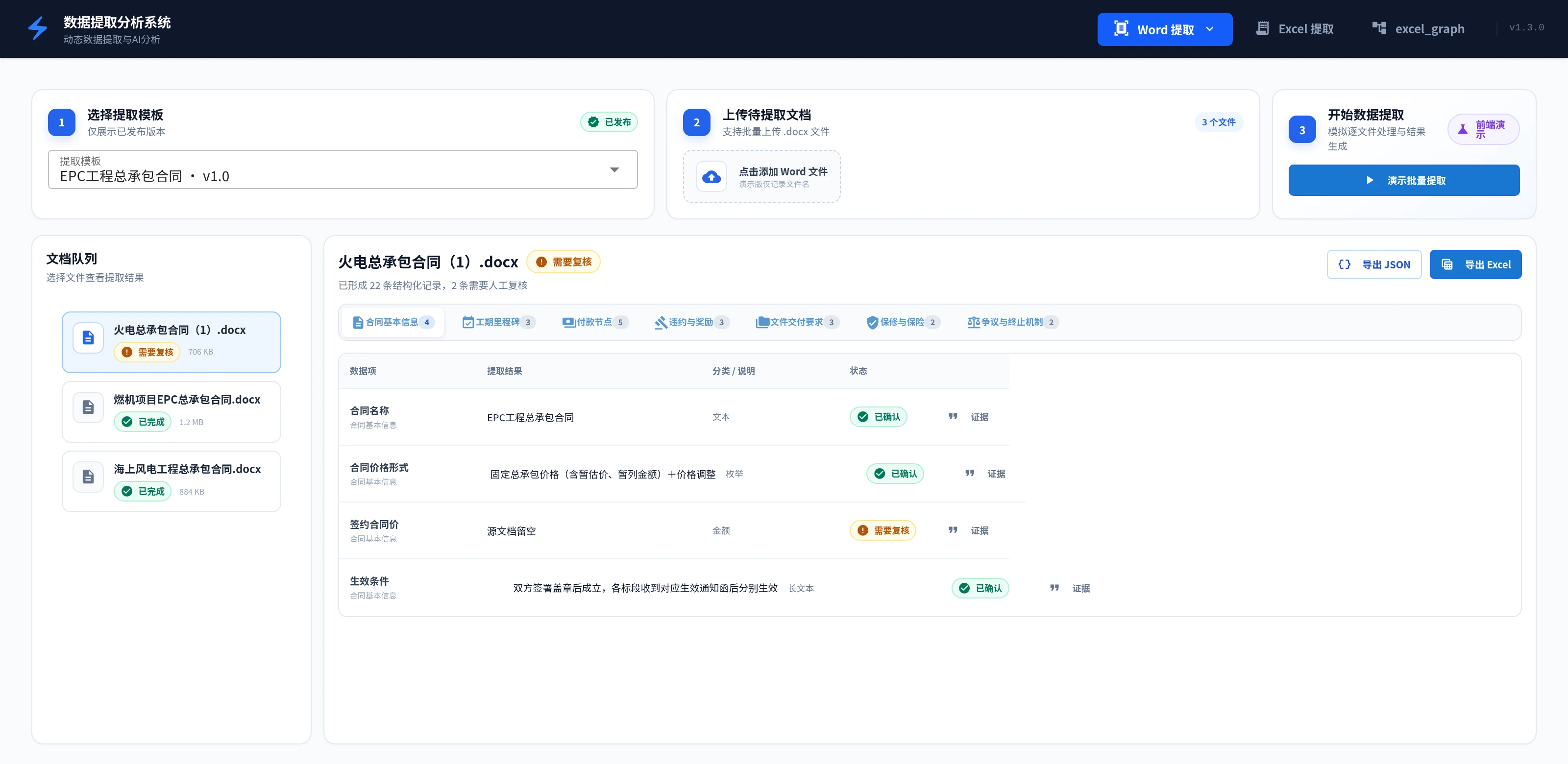Screen dimensions: 1568x764
Task: Click the 已发布 published badge
Action: pyautogui.click(x=609, y=122)
